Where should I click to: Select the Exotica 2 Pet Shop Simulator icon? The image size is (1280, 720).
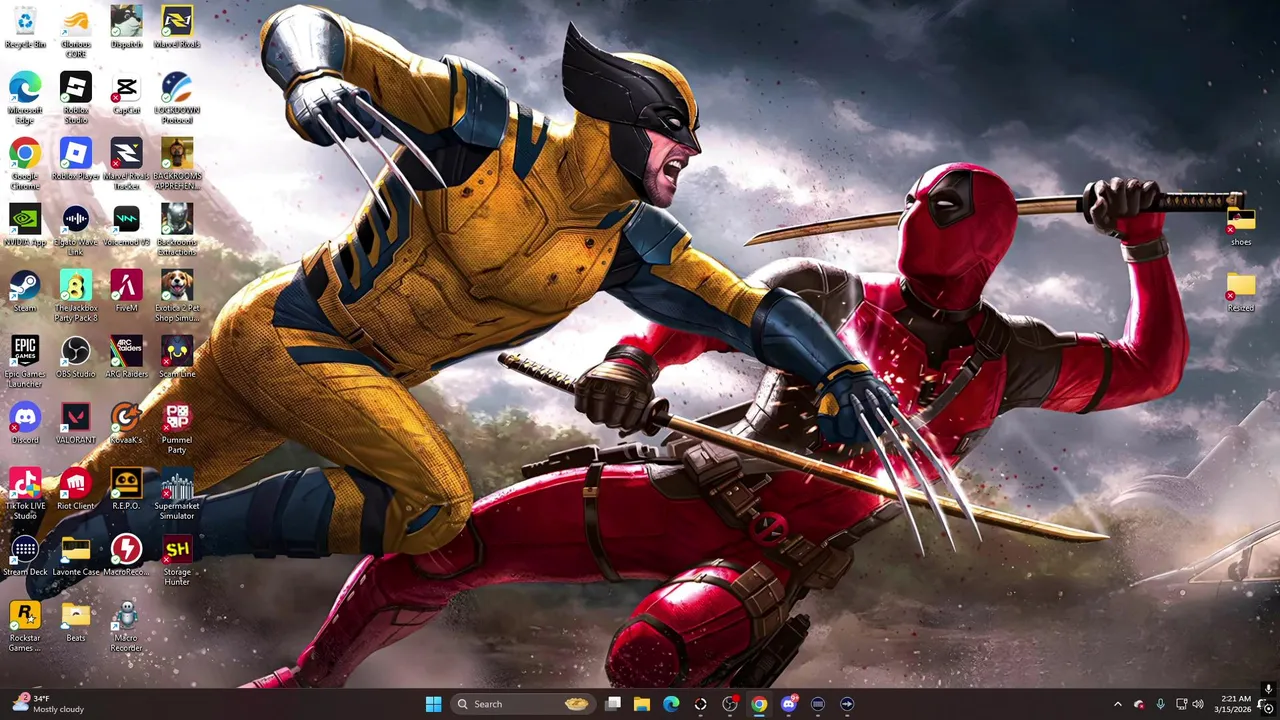coord(177,296)
